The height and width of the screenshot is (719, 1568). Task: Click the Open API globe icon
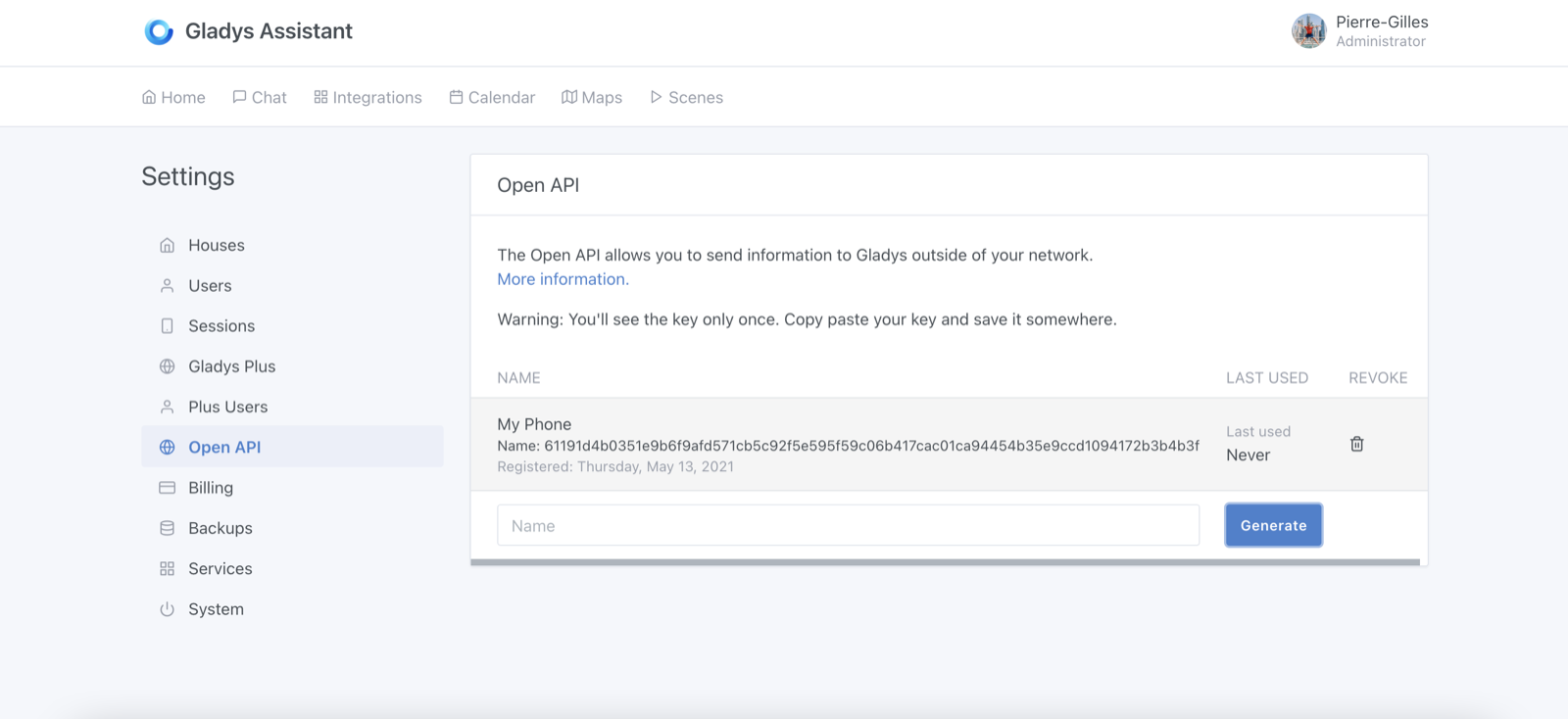click(x=168, y=447)
